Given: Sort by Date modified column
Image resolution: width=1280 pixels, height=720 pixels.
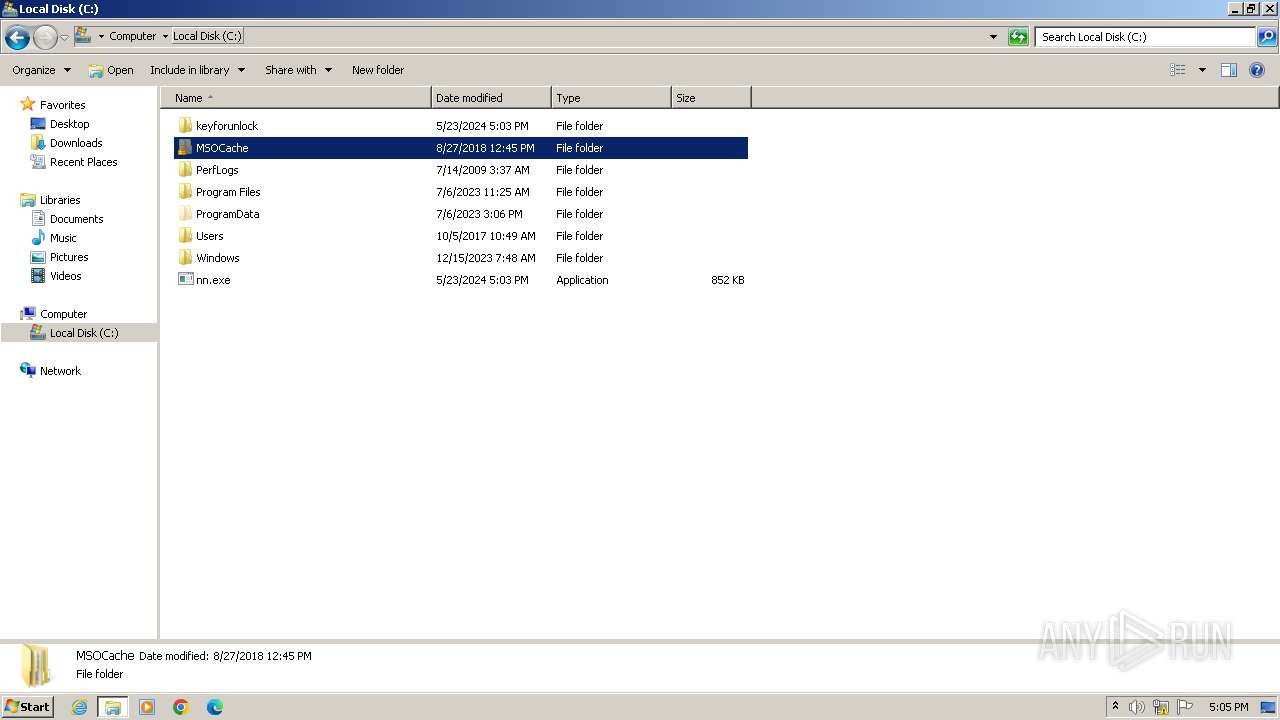Looking at the screenshot, I should point(491,98).
